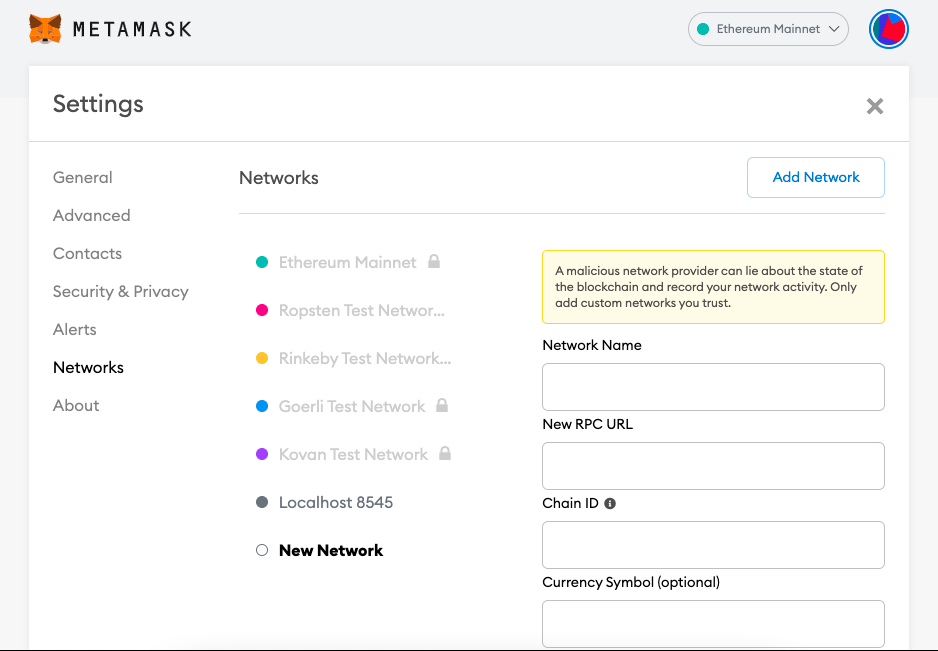Open Contacts settings
The image size is (938, 651).
coord(87,253)
